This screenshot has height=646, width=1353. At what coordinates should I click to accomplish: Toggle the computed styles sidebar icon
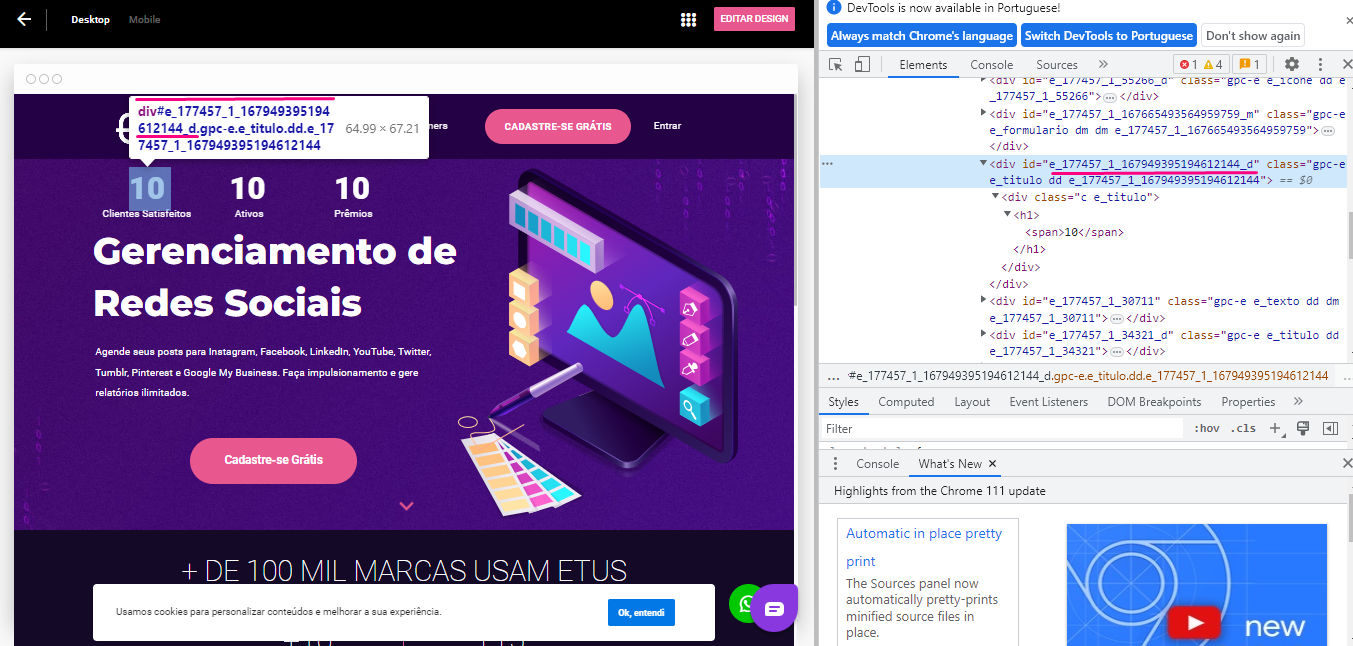pyautogui.click(x=1330, y=429)
